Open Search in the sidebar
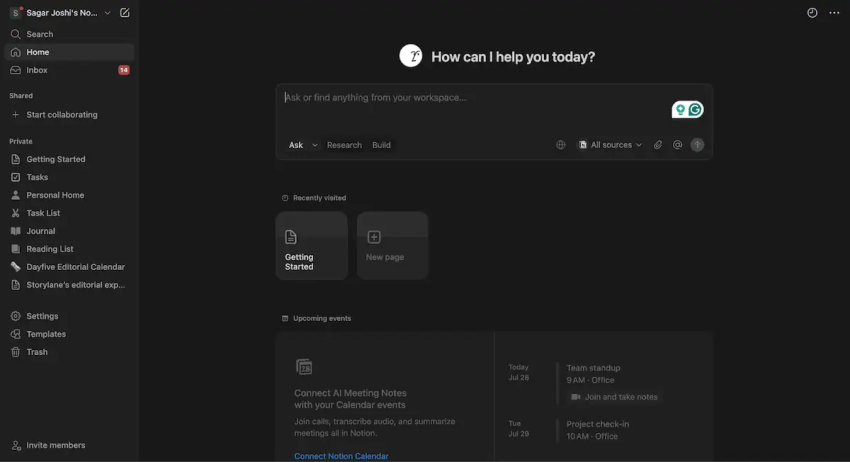Viewport: 850px width, 462px height. point(69,34)
